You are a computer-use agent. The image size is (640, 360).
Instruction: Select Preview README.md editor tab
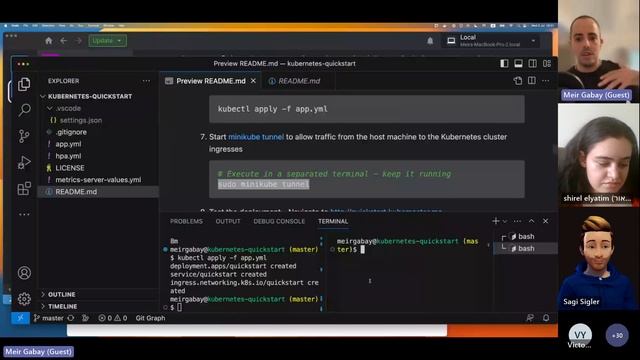coord(210,81)
